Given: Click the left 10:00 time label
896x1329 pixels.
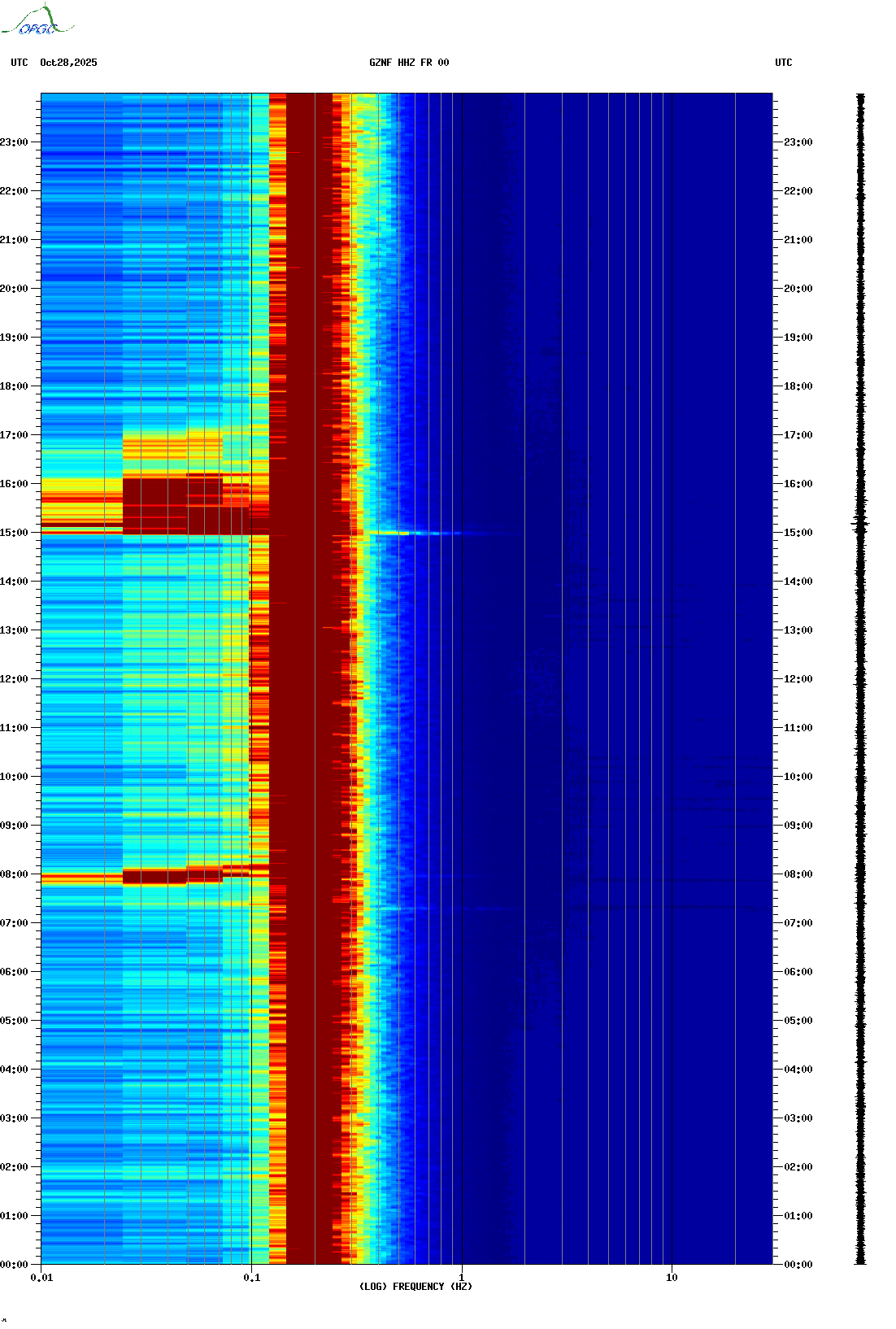Looking at the screenshot, I should [14, 777].
